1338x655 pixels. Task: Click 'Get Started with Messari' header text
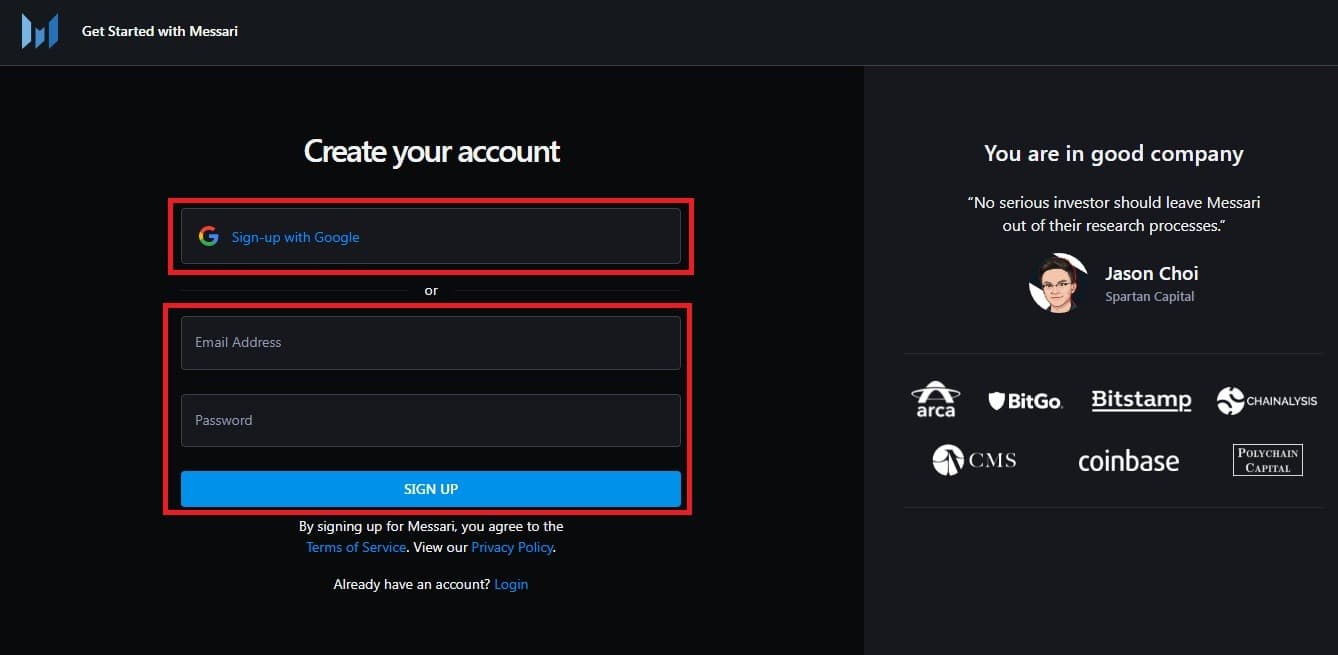[x=160, y=31]
